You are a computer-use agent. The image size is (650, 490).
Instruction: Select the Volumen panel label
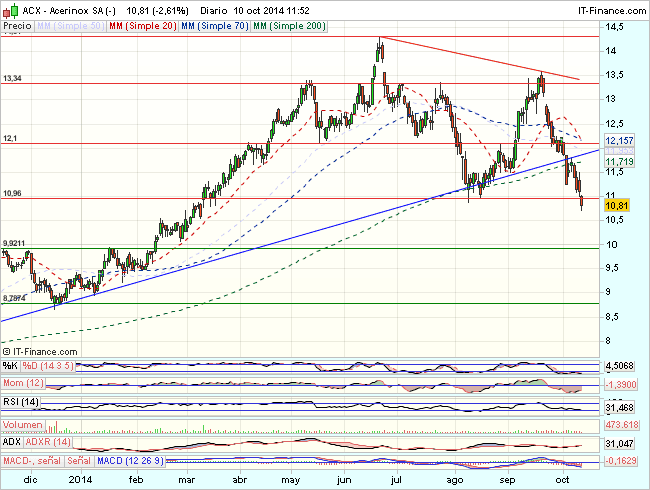(24, 423)
